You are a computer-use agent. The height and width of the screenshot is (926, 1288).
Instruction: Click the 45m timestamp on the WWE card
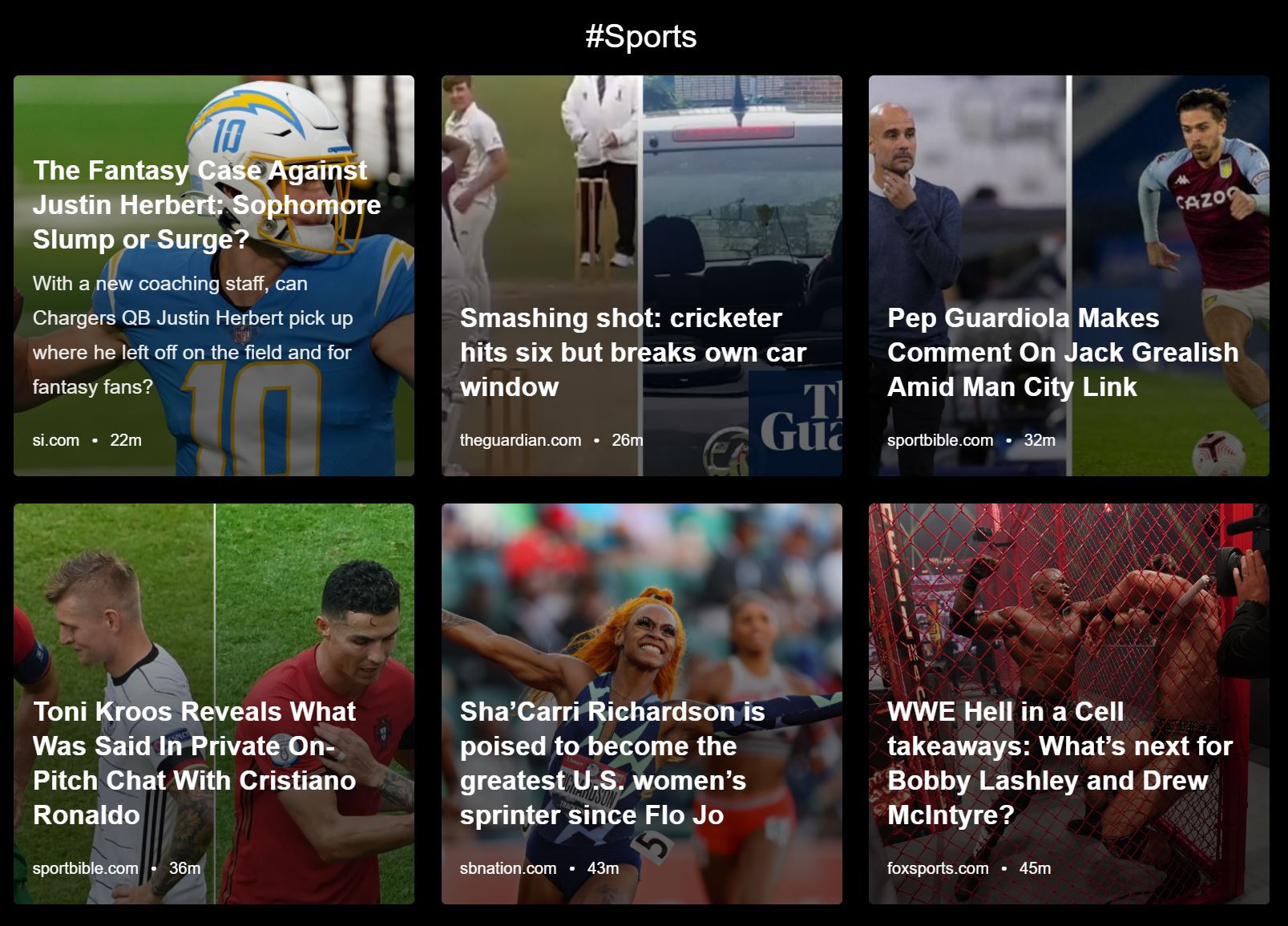tap(1035, 868)
